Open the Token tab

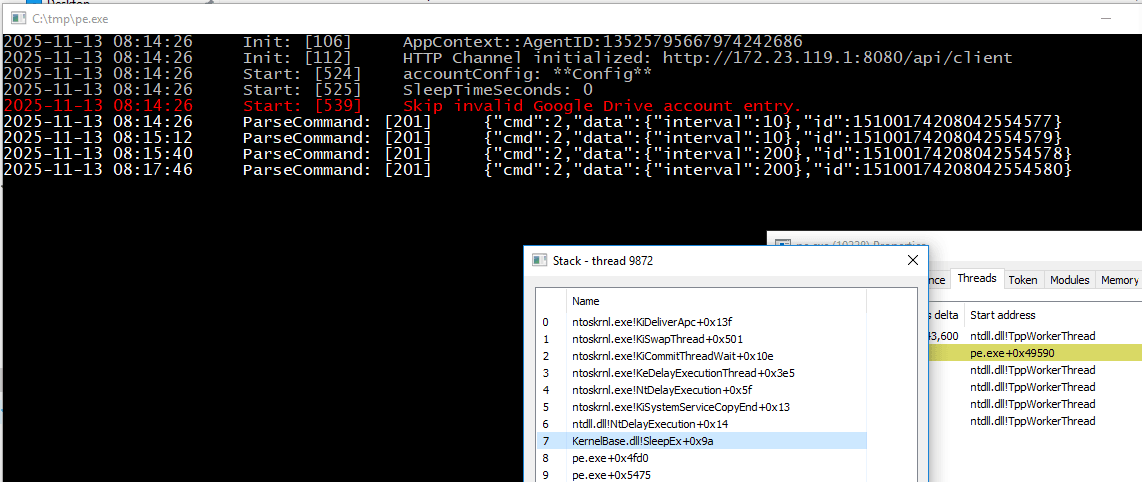(1022, 280)
